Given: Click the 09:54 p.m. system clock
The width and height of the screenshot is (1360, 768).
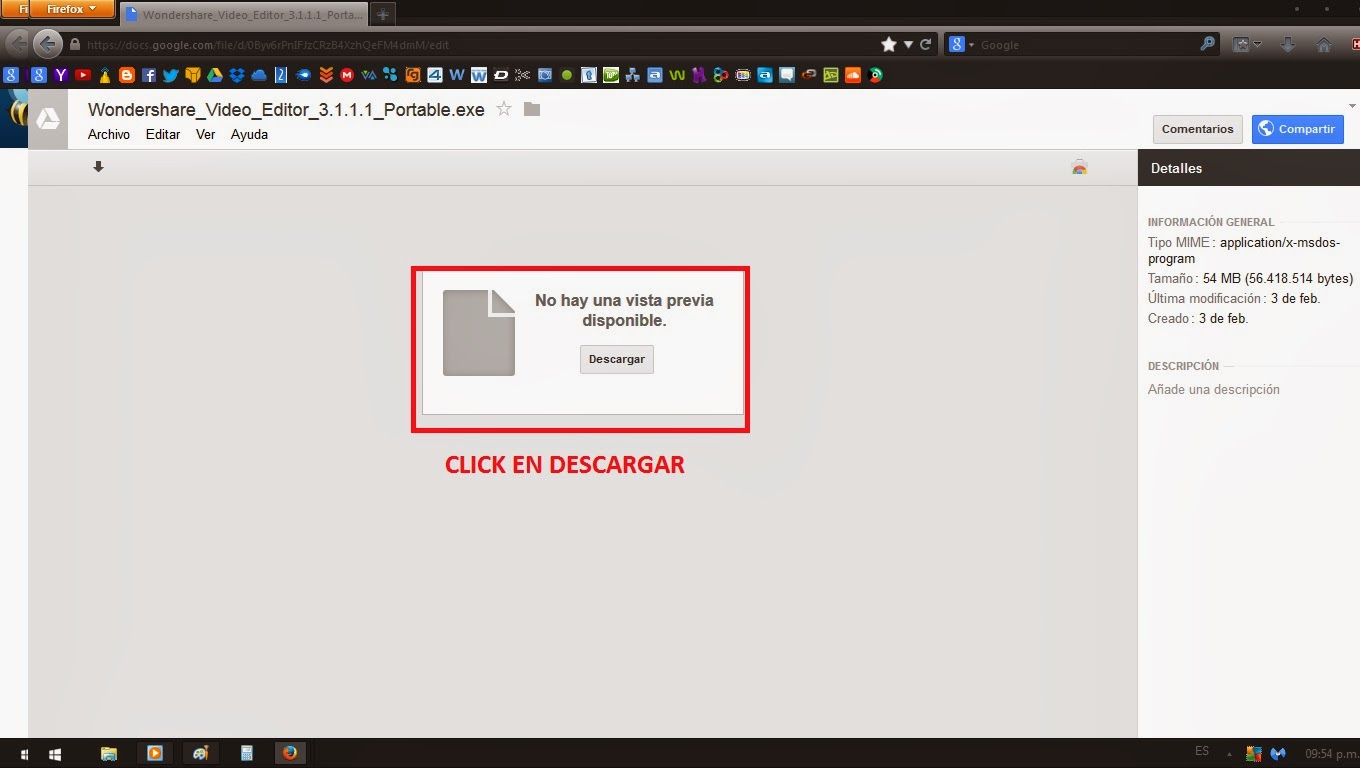Looking at the screenshot, I should click(x=1330, y=753).
